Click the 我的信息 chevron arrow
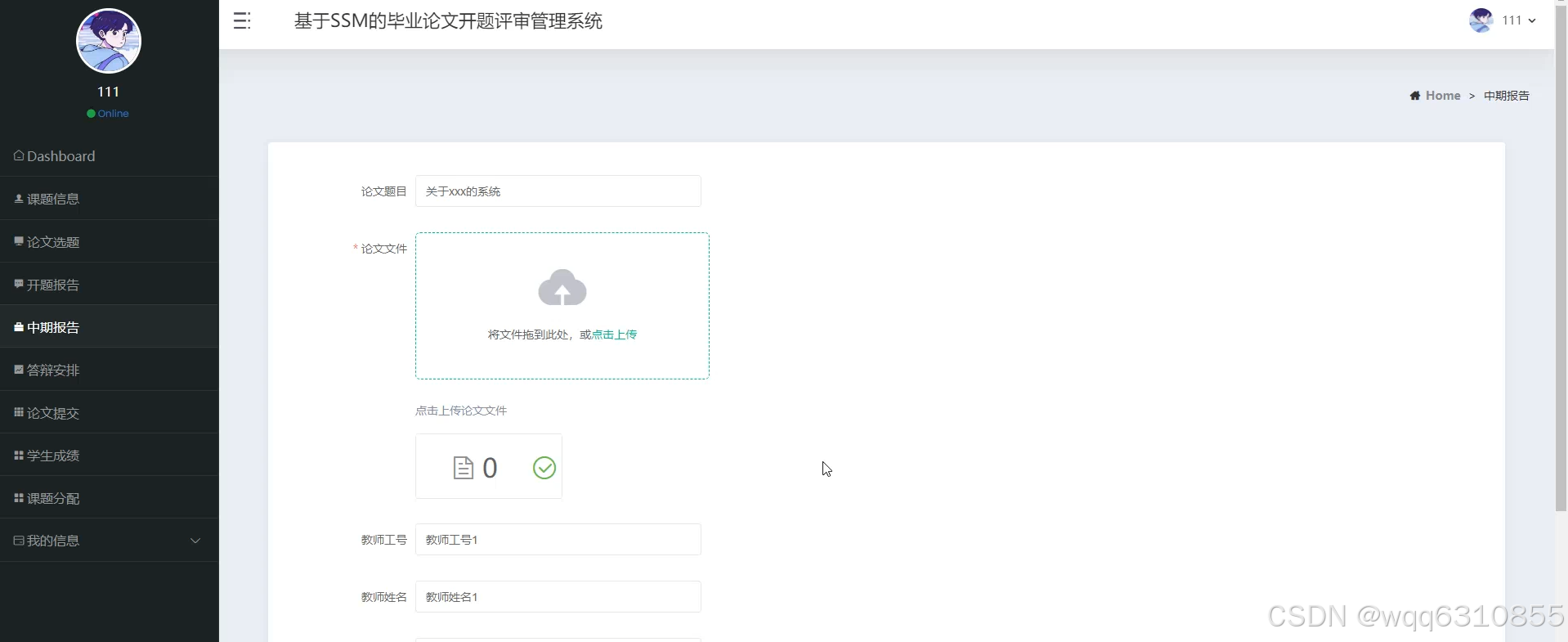Viewport: 1568px width, 642px height. [x=195, y=541]
